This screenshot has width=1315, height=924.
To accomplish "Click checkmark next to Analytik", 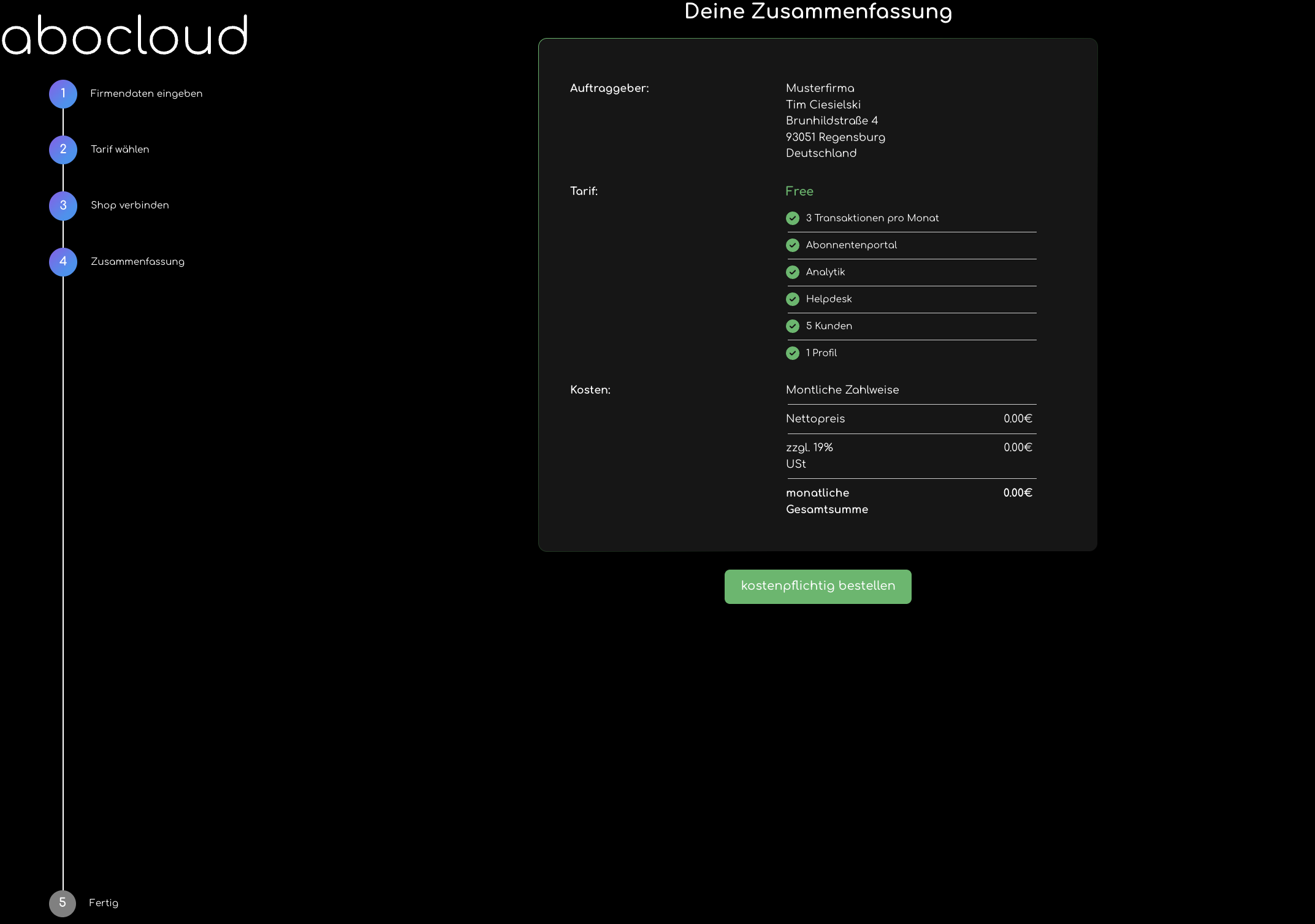I will coord(793,272).
